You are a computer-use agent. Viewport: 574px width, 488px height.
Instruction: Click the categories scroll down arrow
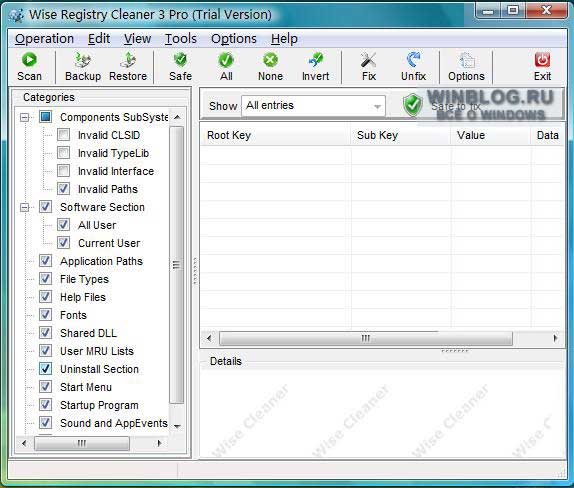coord(177,426)
